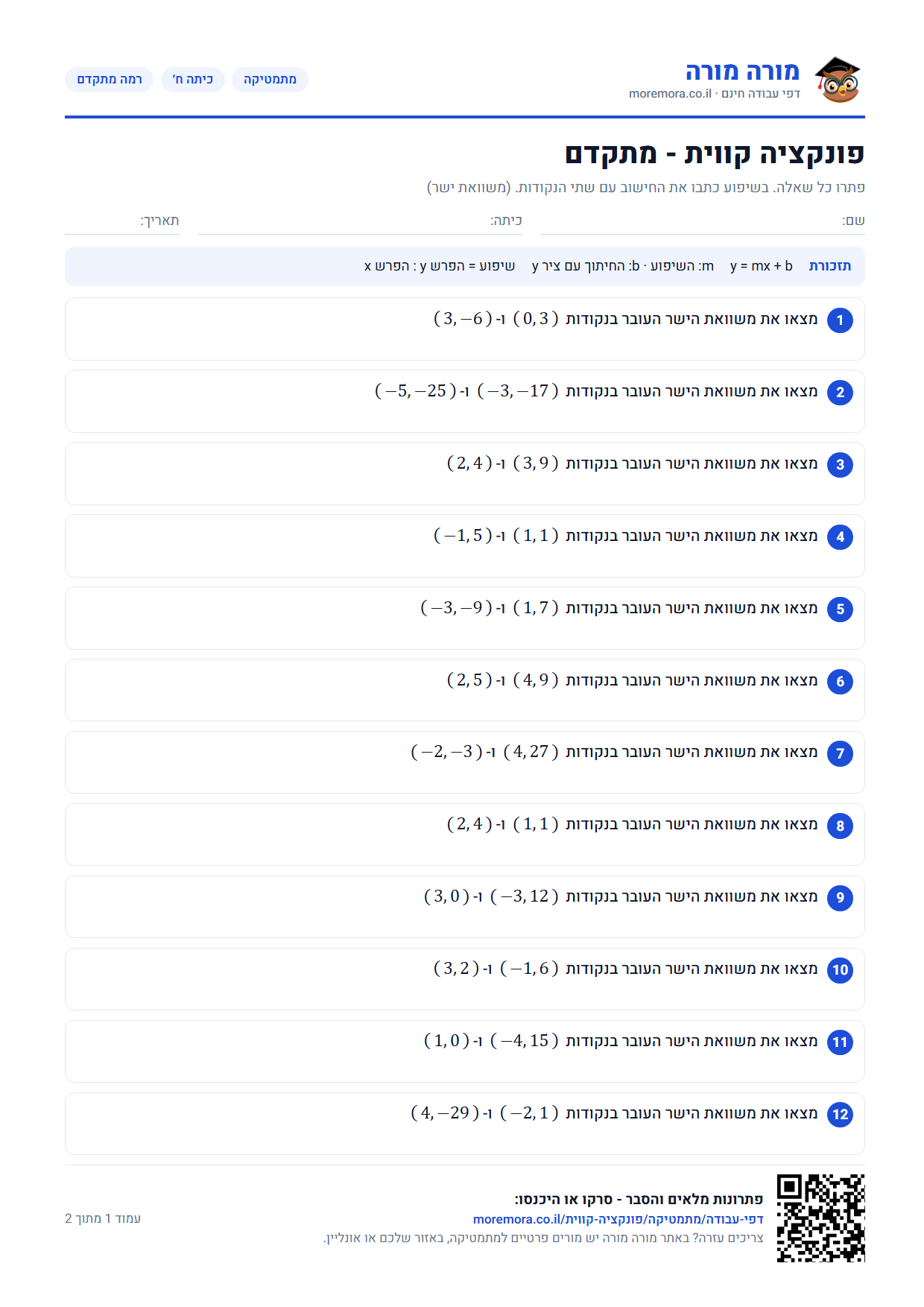The image size is (924, 1307).
Task: Click the number 5 question badge
Action: (x=840, y=610)
